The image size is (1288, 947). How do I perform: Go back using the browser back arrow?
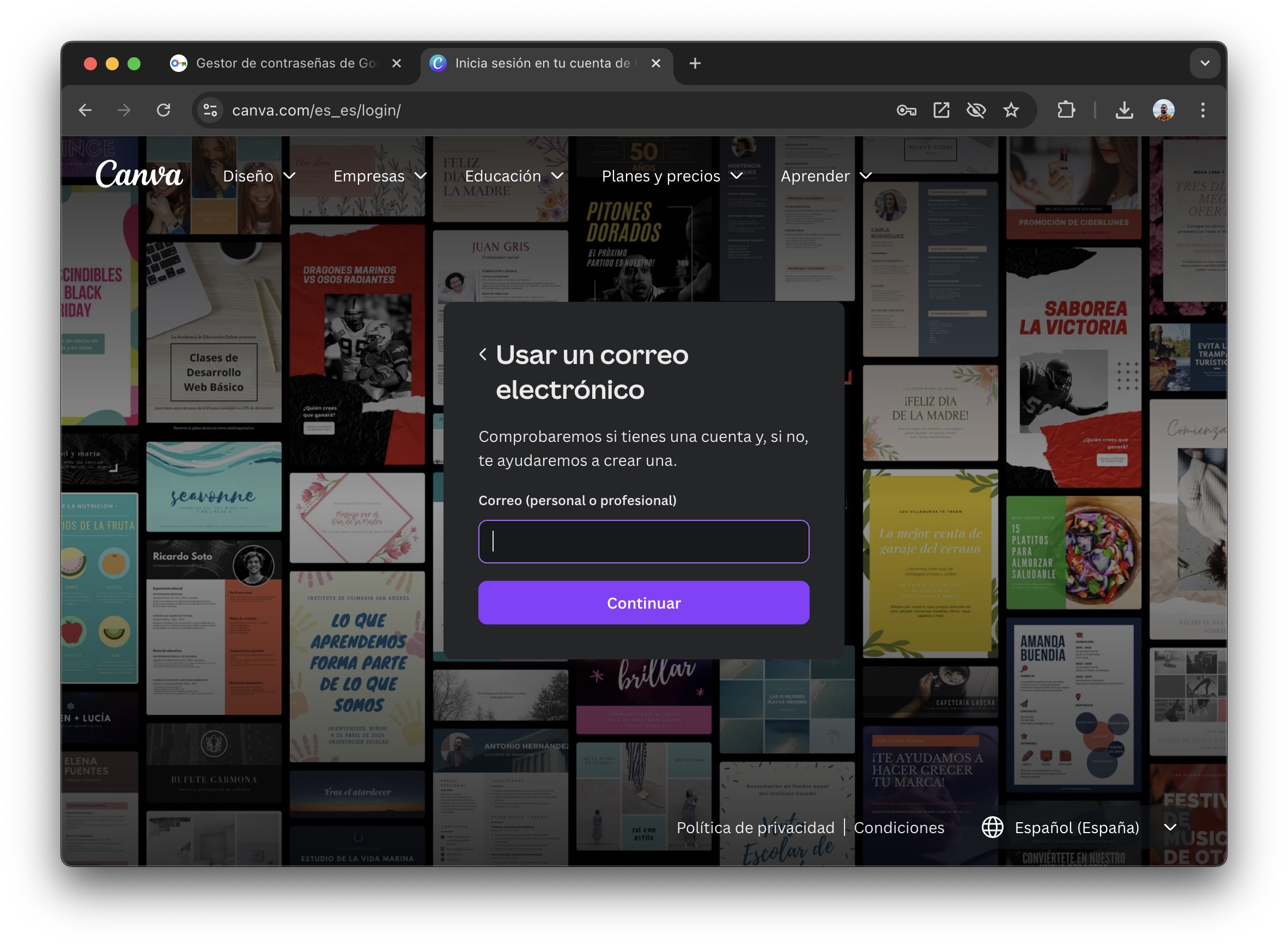(85, 110)
